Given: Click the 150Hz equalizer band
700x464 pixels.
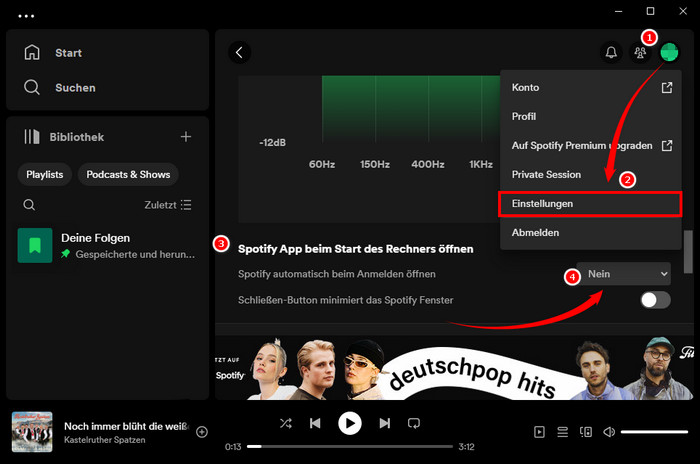Looking at the screenshot, I should coord(375,164).
